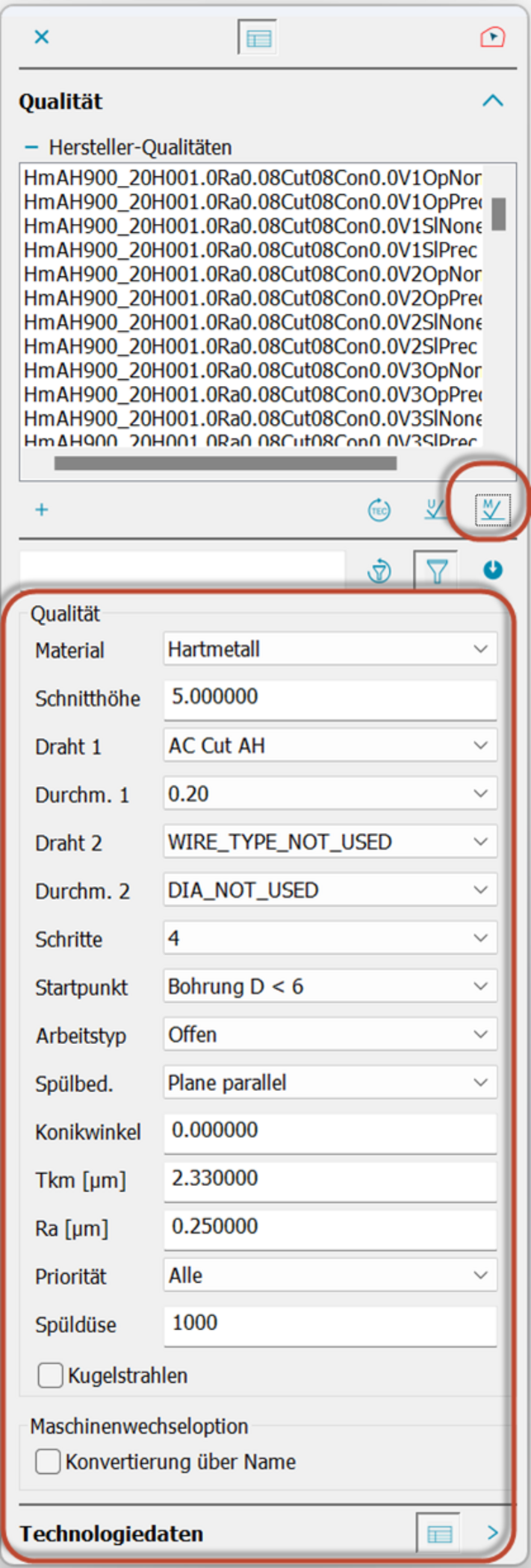This screenshot has width=531, height=1568.
Task: Click the Schnitthöhe input field
Action: 329,698
